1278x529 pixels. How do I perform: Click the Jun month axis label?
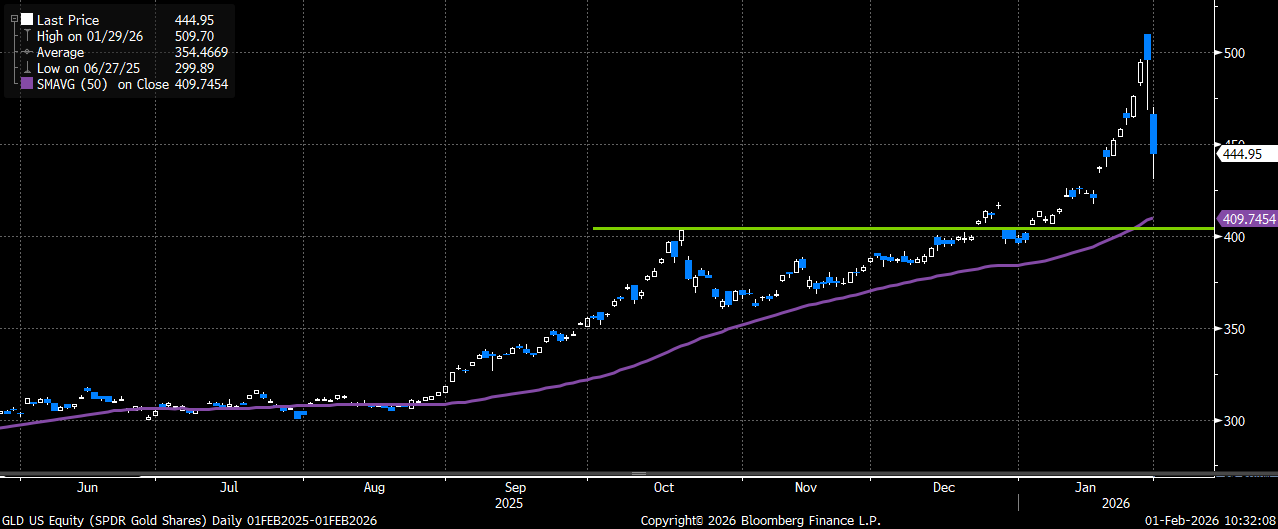pyautogui.click(x=88, y=488)
